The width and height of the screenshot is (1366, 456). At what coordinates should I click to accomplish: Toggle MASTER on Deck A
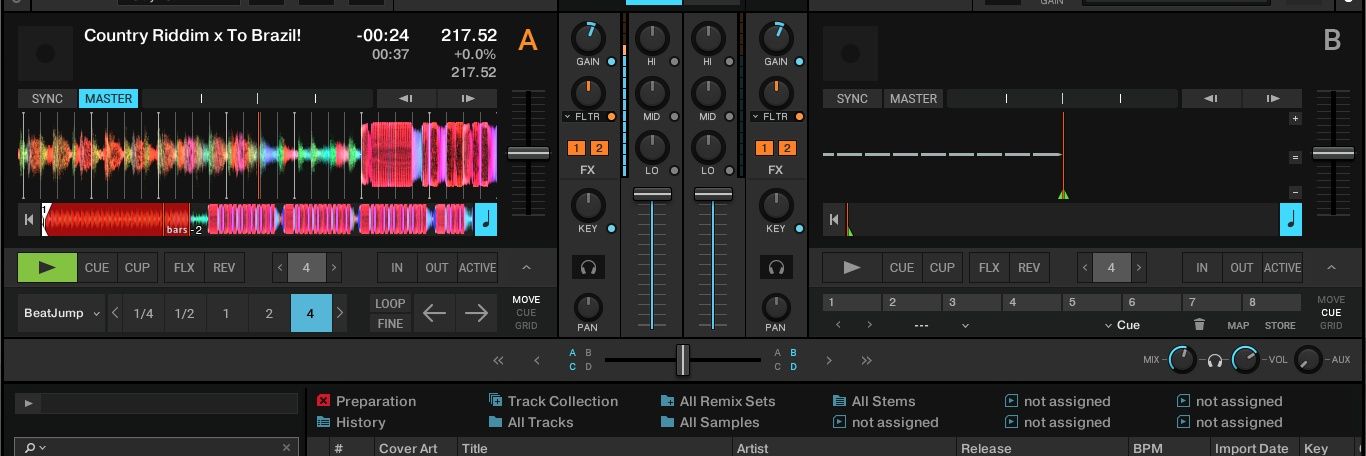(x=108, y=98)
